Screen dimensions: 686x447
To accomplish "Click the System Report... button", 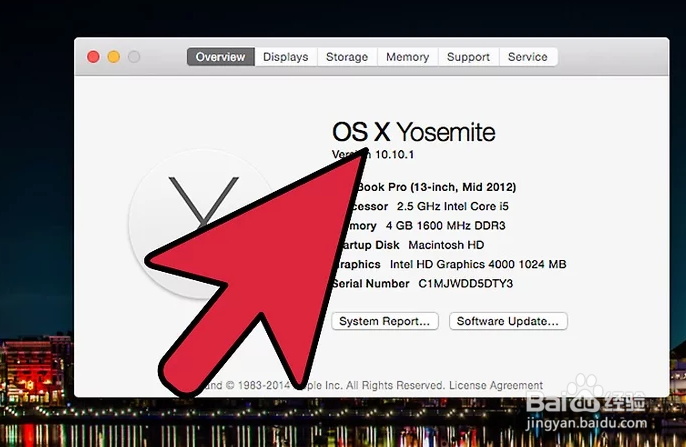I will [385, 321].
